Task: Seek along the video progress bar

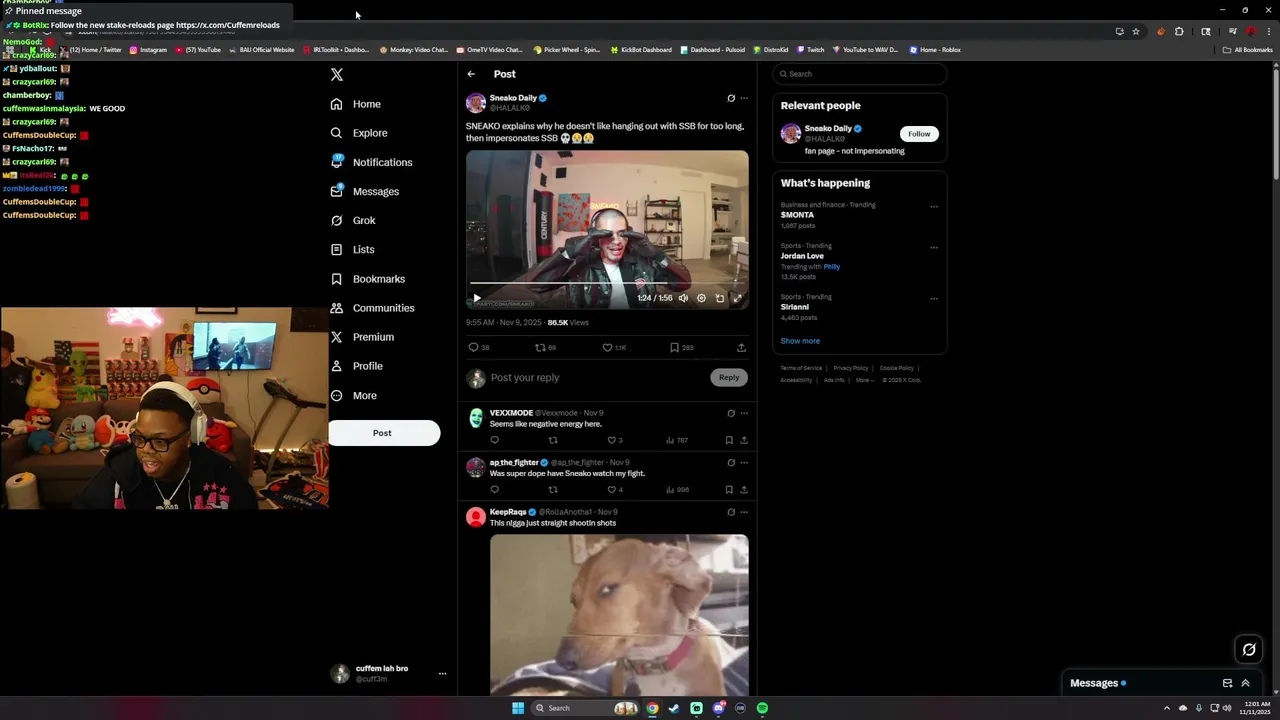Action: click(607, 284)
